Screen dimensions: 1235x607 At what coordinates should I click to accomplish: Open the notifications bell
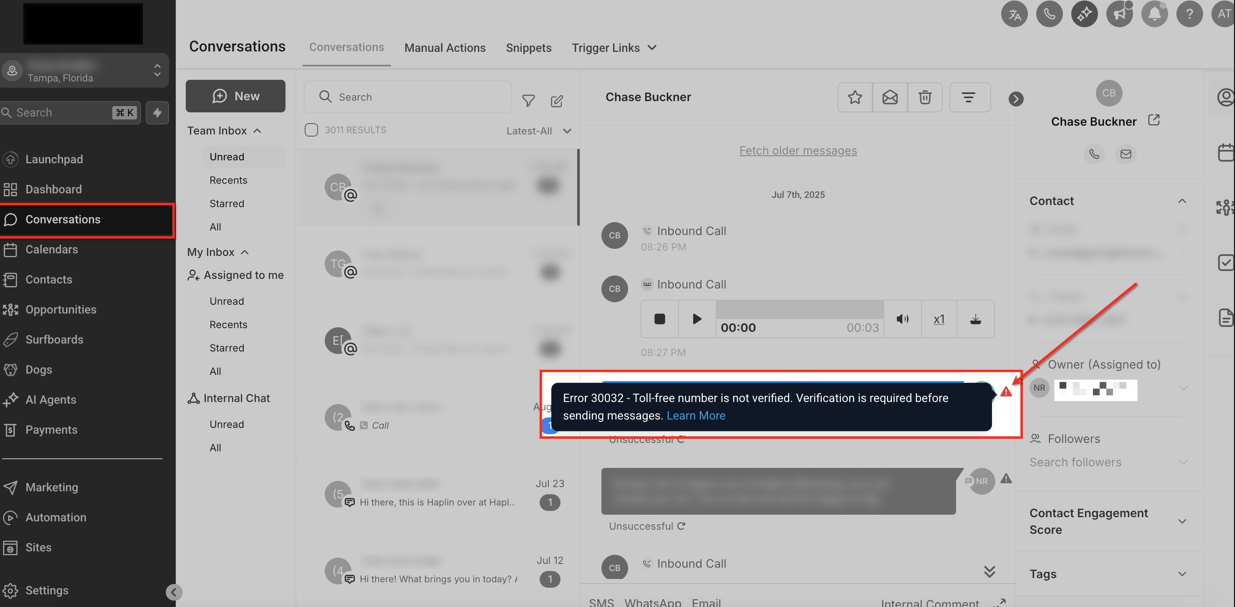coord(1154,14)
